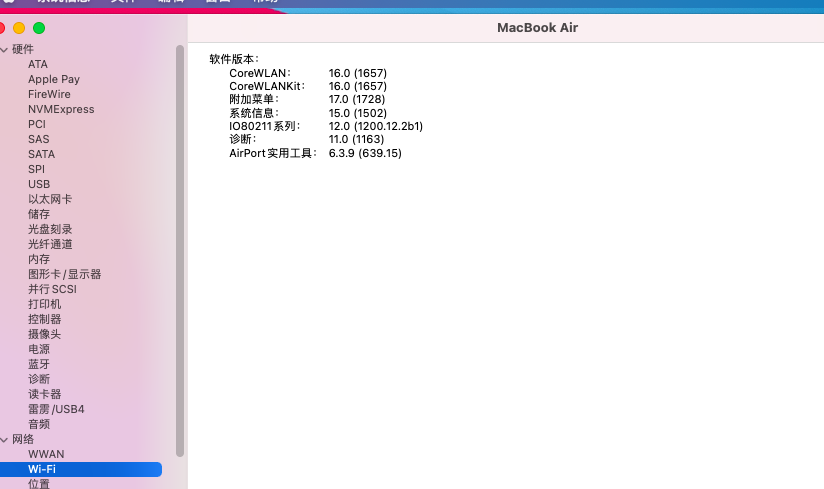
Task: Collapse the 硬件 section disclosure triangle
Action: click(x=5, y=49)
